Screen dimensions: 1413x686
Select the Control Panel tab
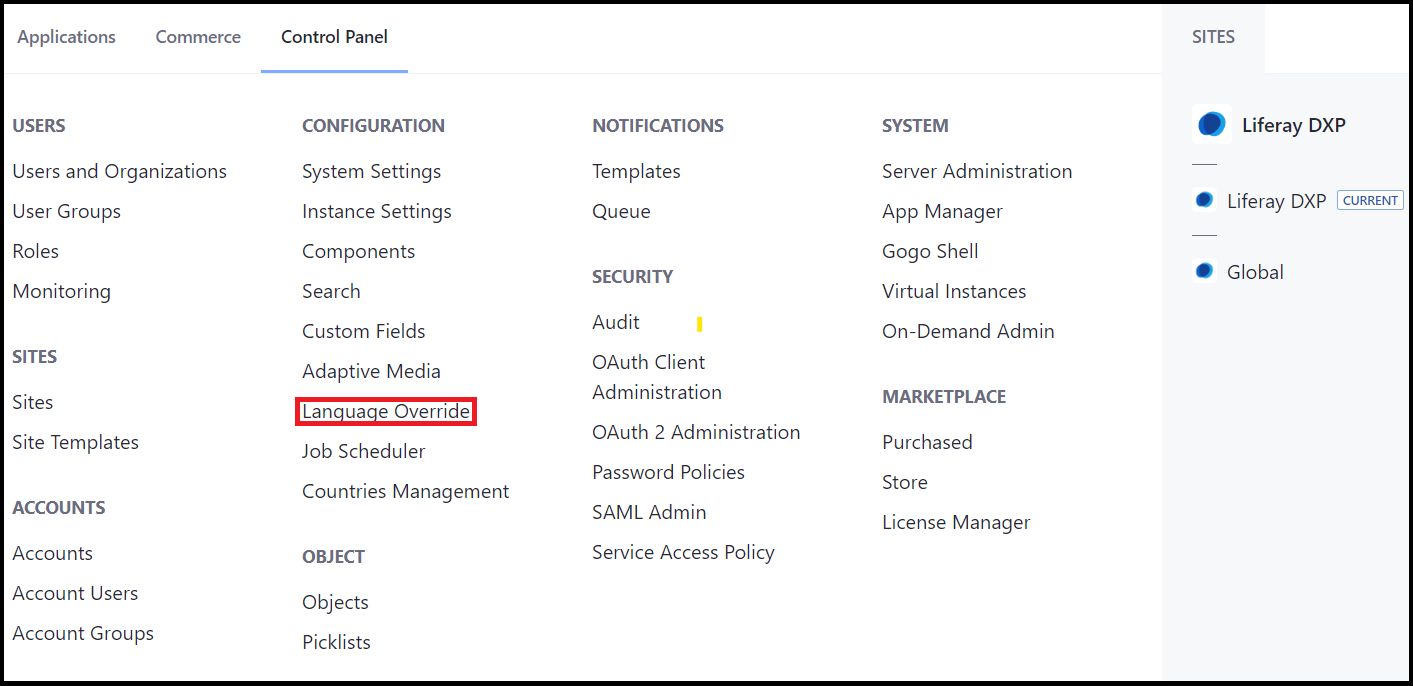334,37
